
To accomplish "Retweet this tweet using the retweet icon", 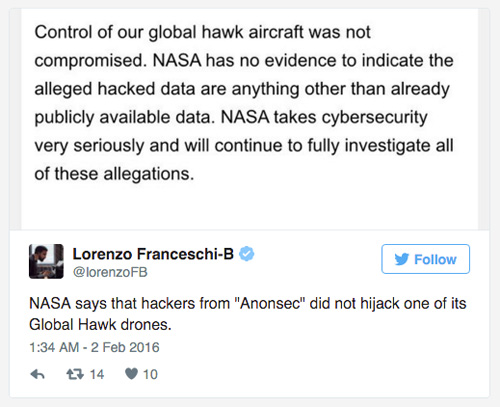I will tap(75, 374).
